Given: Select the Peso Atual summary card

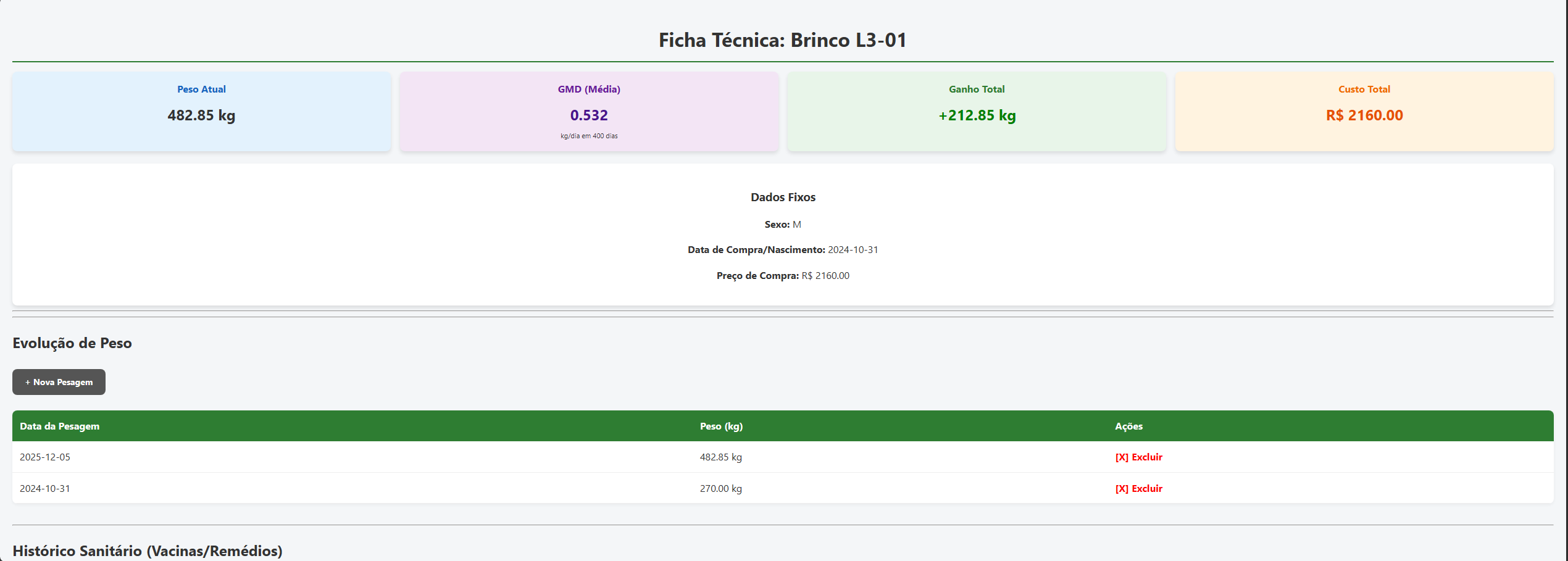Looking at the screenshot, I should click(201, 111).
